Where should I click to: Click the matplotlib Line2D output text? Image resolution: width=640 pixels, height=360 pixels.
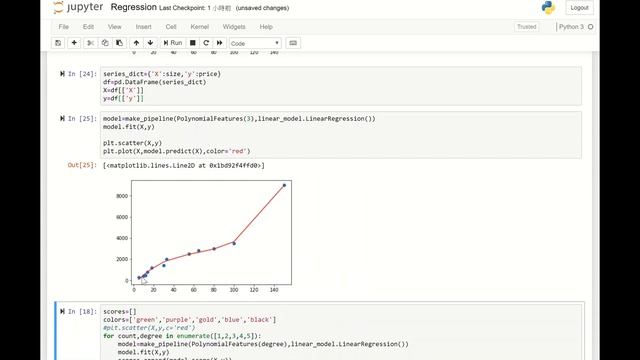[x=184, y=165]
